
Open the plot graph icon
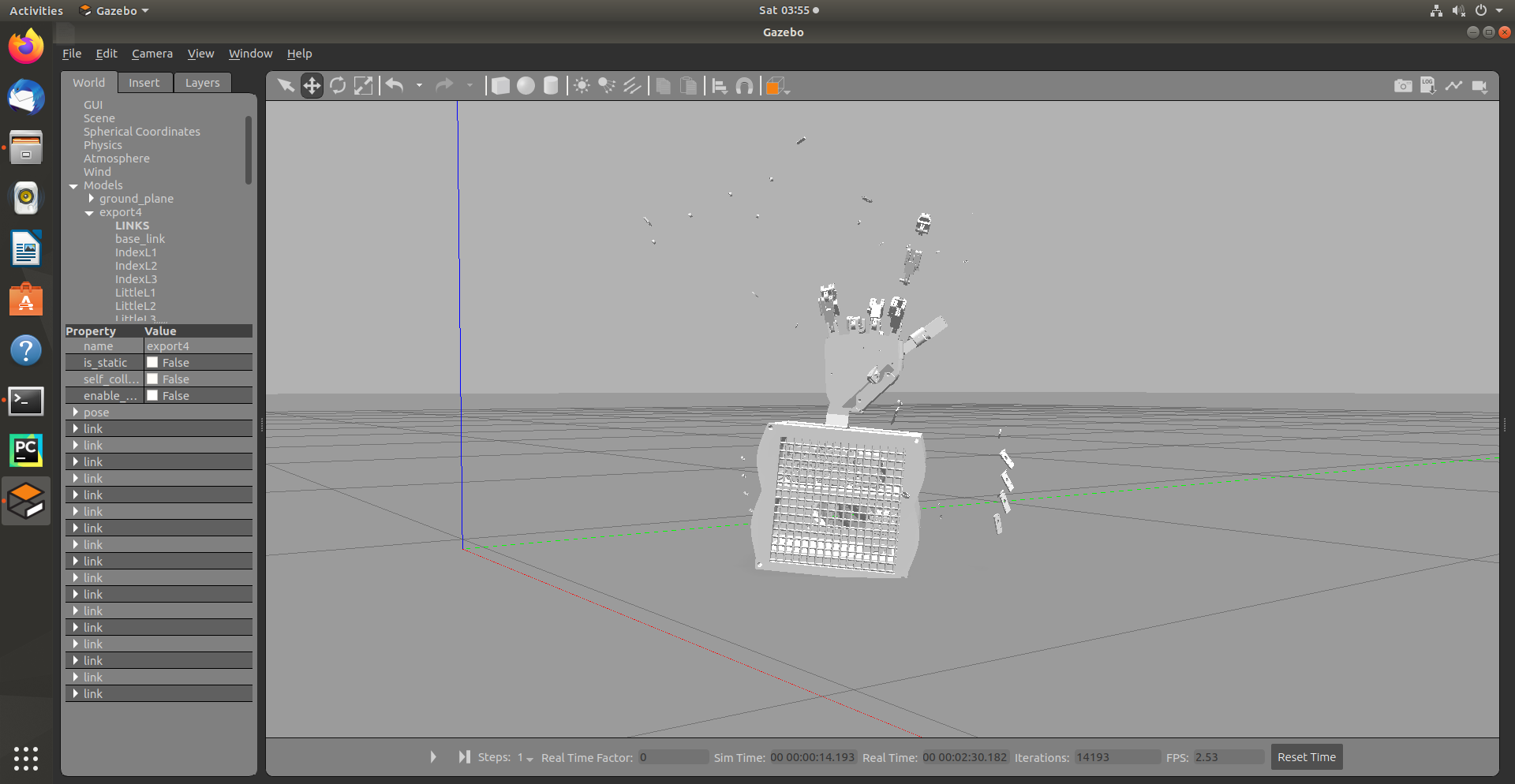coord(1453,85)
